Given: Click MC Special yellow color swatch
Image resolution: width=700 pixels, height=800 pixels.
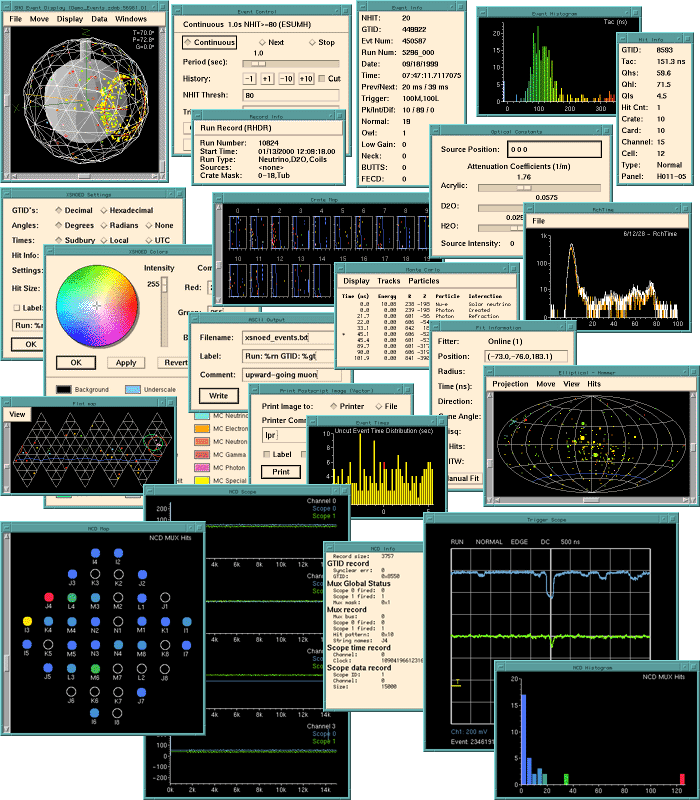Looking at the screenshot, I should [x=202, y=480].
